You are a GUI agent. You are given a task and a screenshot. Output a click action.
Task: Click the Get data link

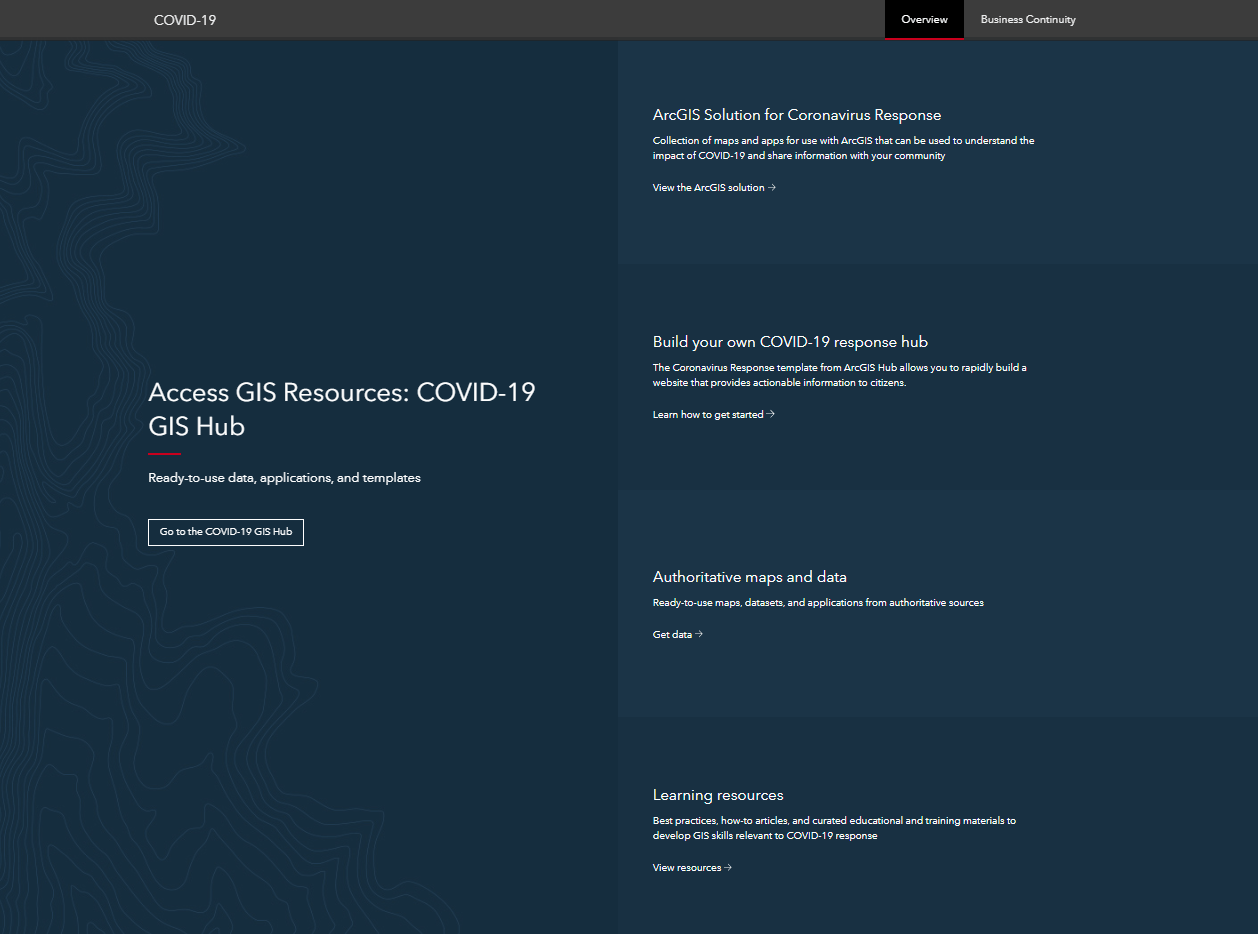670,633
